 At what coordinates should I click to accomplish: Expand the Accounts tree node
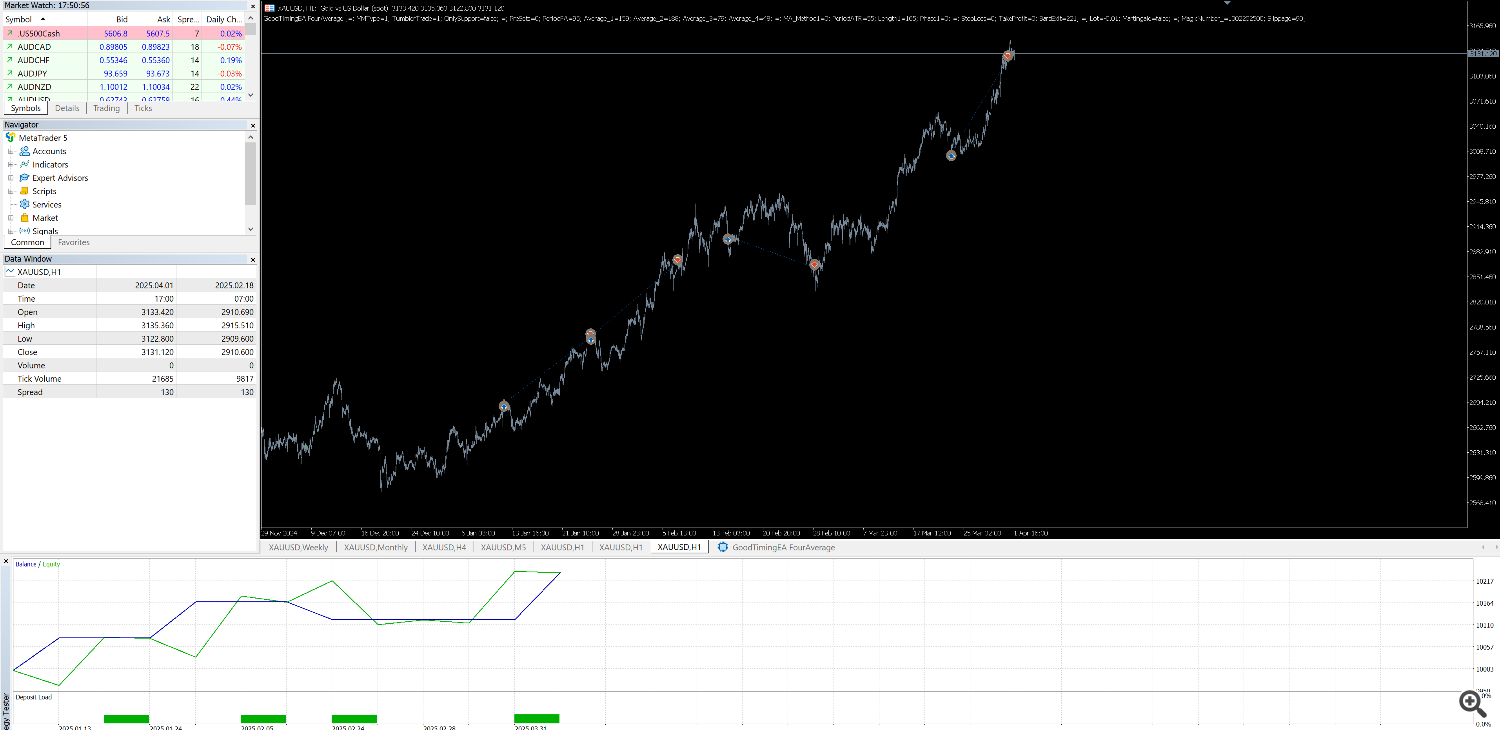tap(11, 151)
